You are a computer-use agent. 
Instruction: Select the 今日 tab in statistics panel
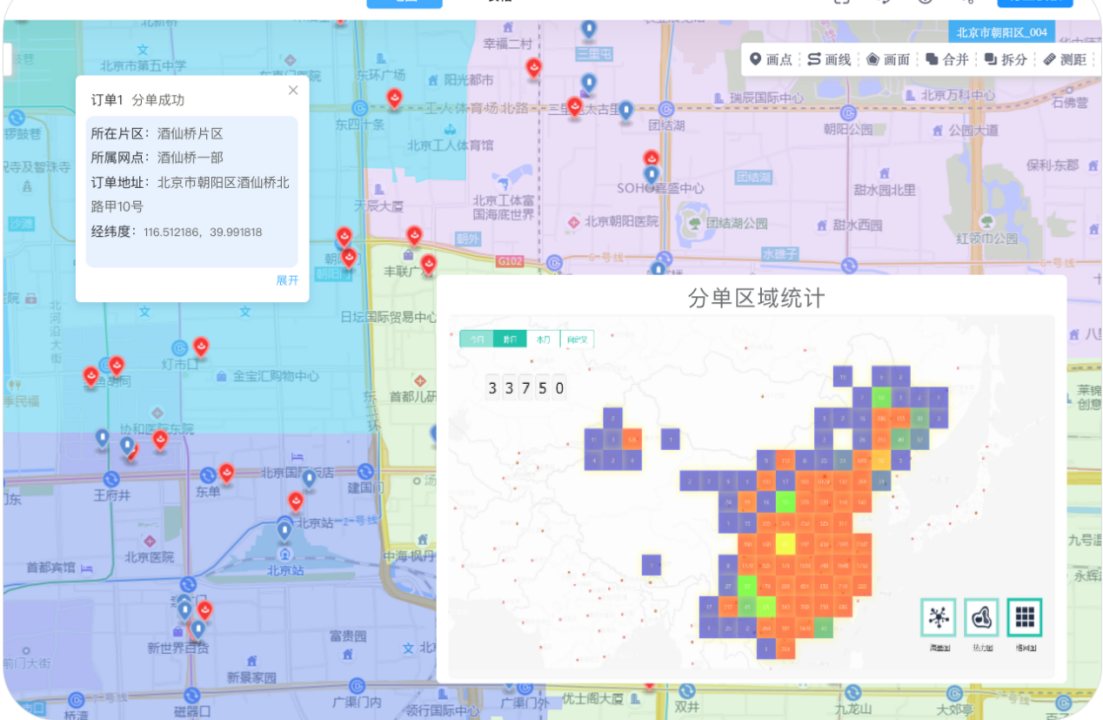477,339
